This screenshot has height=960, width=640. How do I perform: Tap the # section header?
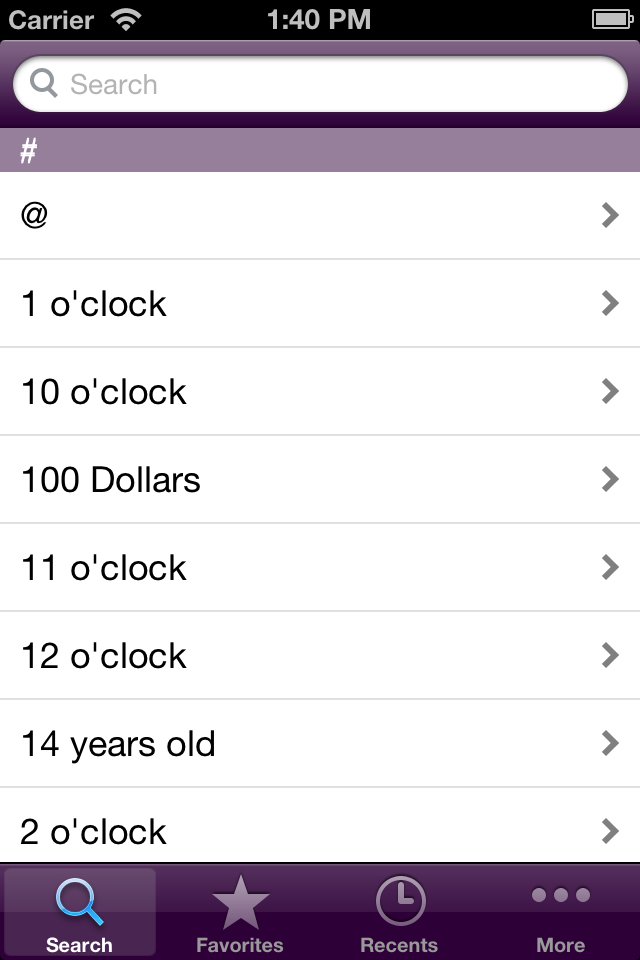(320, 151)
